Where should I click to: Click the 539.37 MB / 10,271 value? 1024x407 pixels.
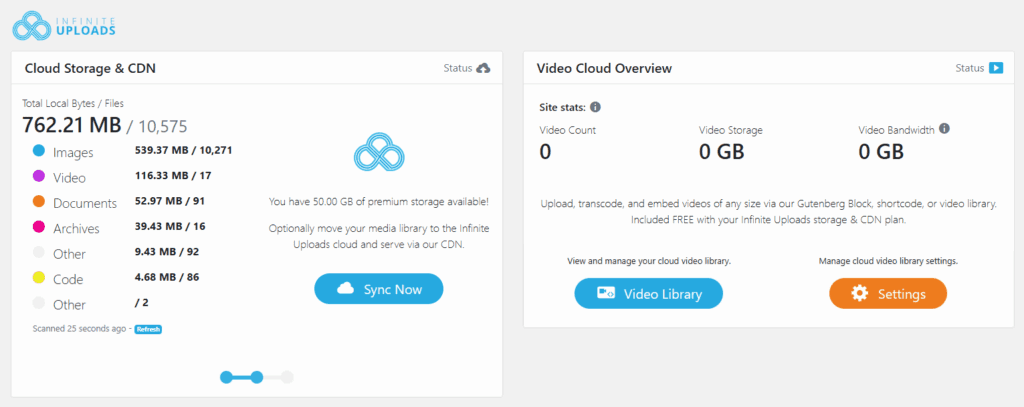pos(184,150)
